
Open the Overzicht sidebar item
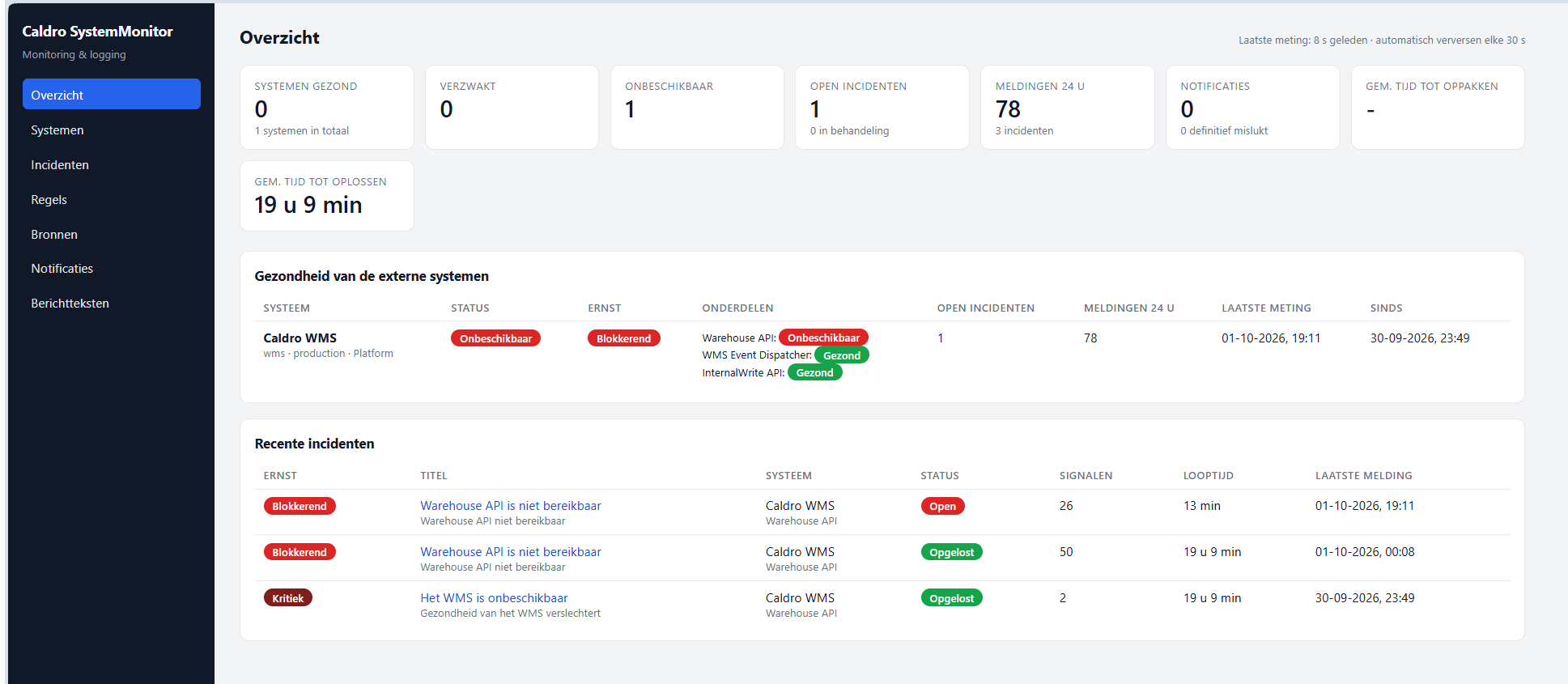pos(112,95)
